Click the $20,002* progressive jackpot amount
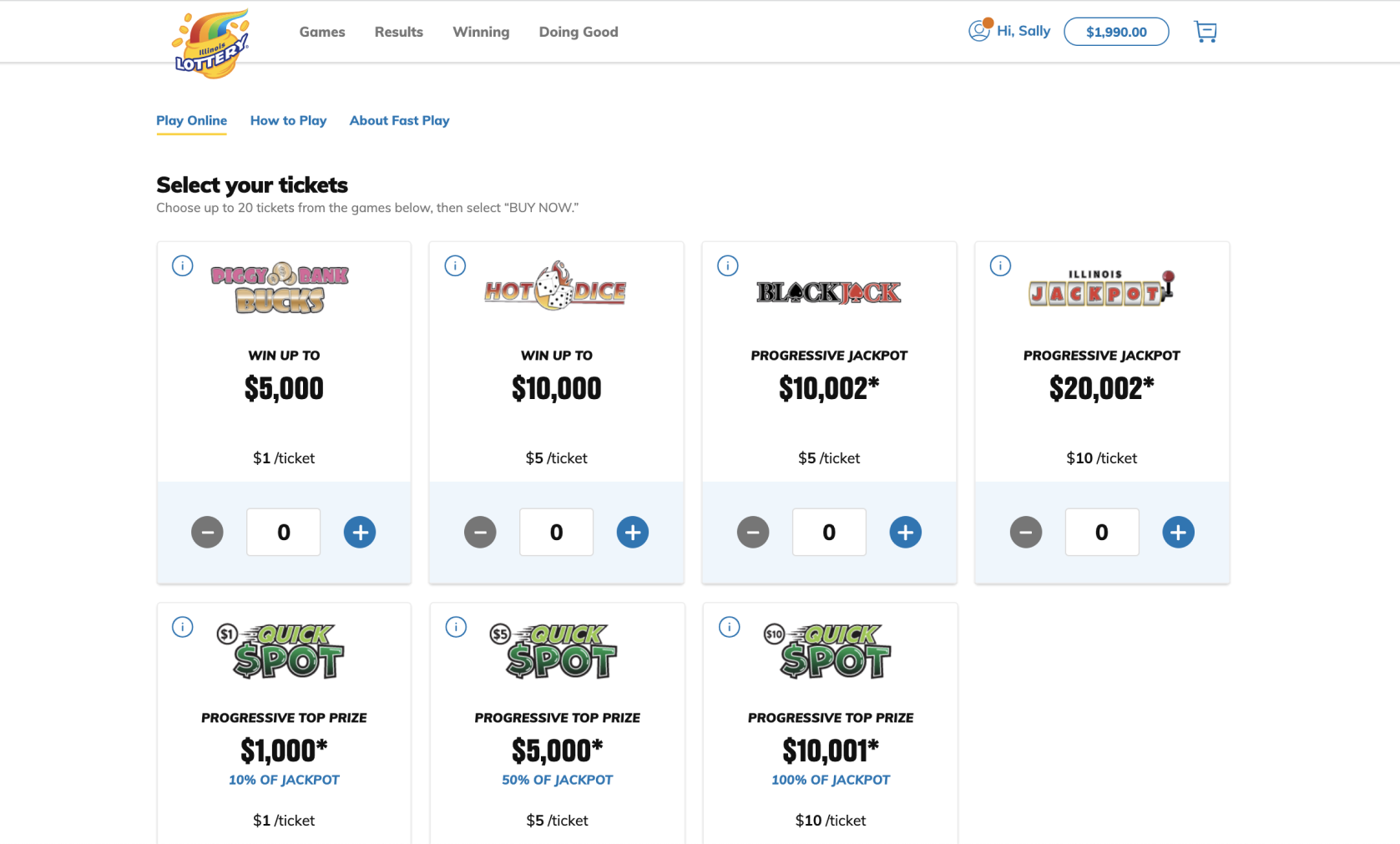1400x844 pixels. [x=1102, y=388]
